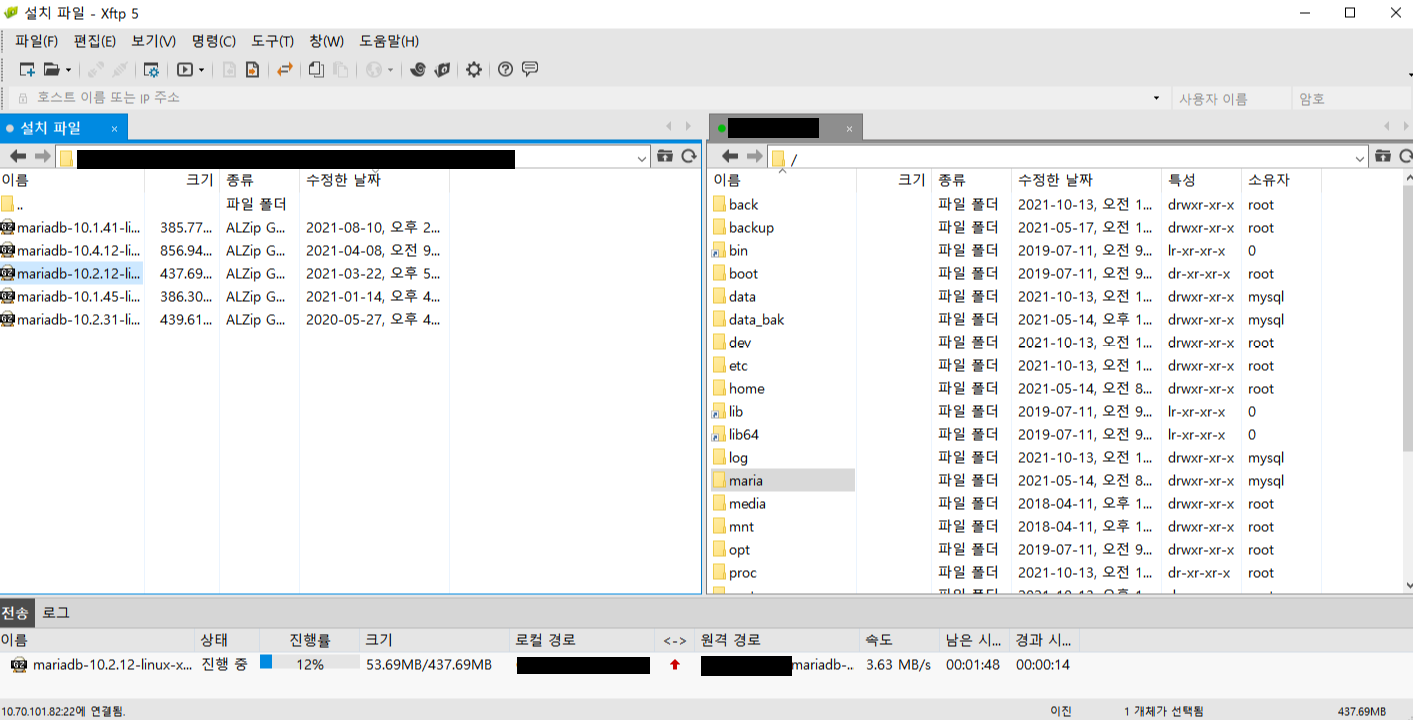Open the 도구(T) menu
The image size is (1413, 720).
click(272, 41)
